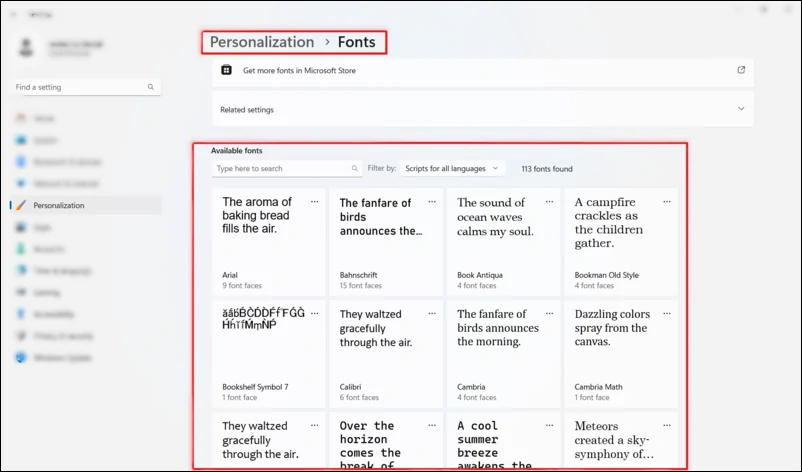This screenshot has height=472, width=802.
Task: Click the open-external icon on Microsoft Store row
Action: coord(741,70)
